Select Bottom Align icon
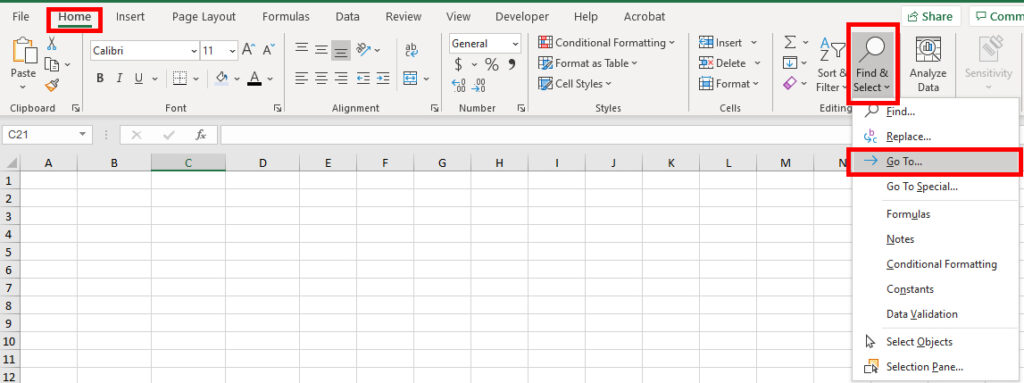 [x=341, y=49]
